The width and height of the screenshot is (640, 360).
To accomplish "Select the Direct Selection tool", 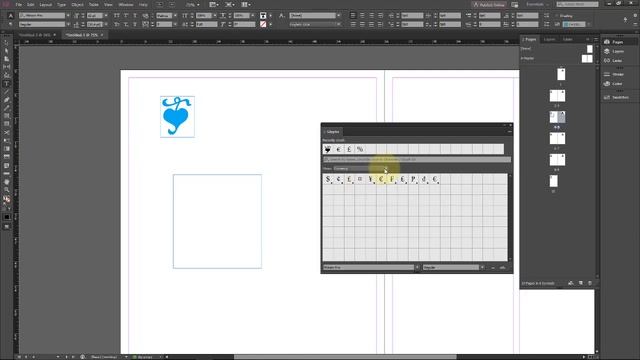I will (7, 51).
